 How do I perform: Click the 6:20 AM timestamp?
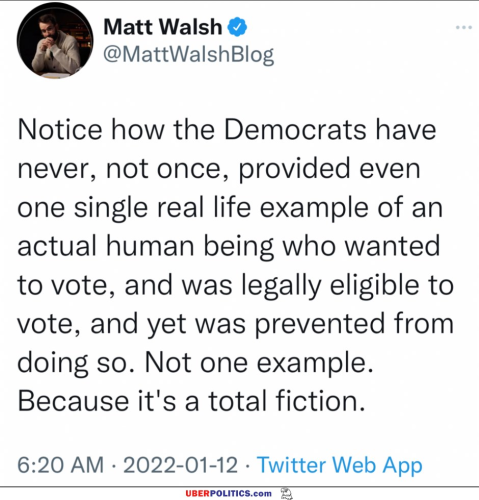[60, 465]
